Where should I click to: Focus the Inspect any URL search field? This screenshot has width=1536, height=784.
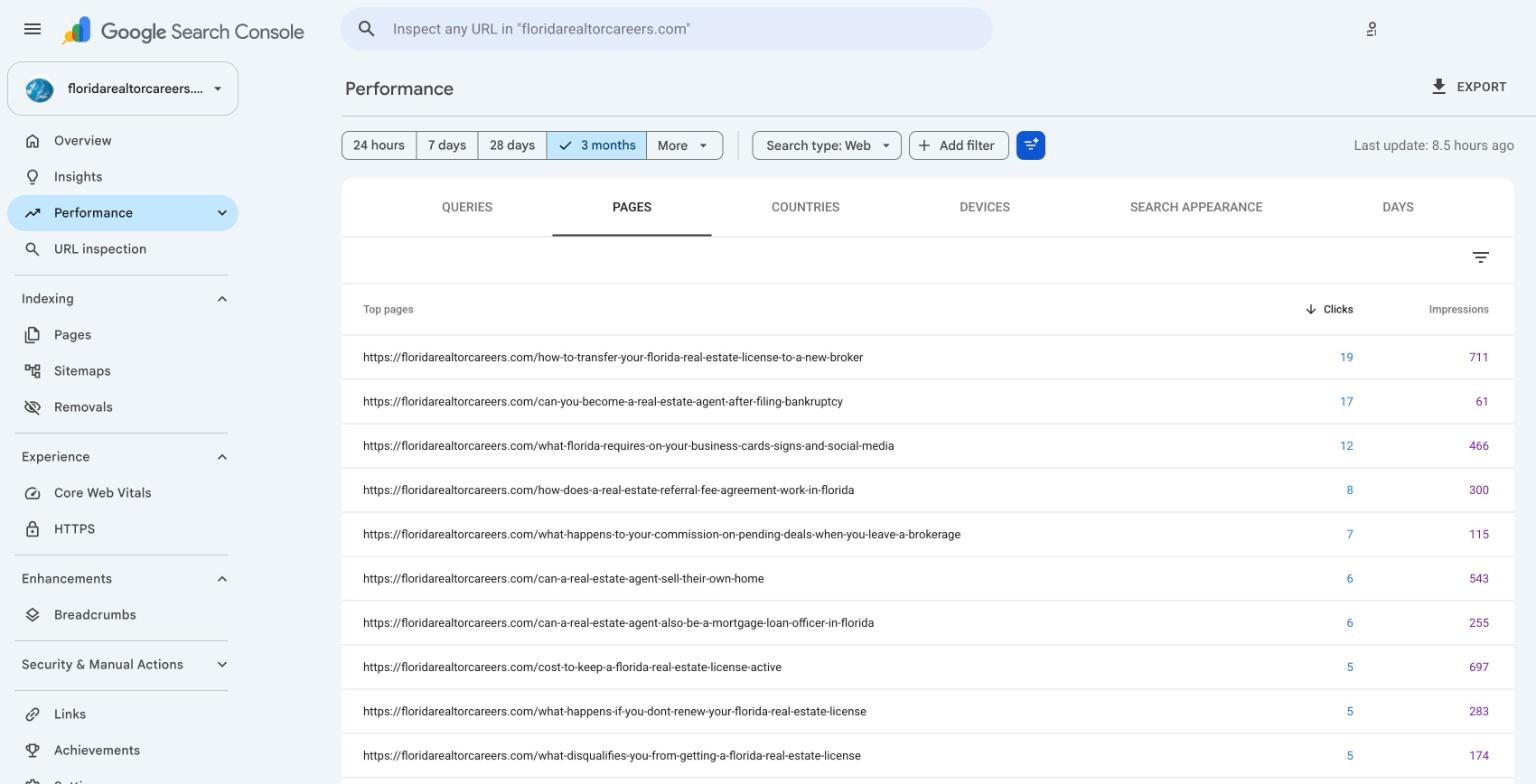tap(667, 29)
